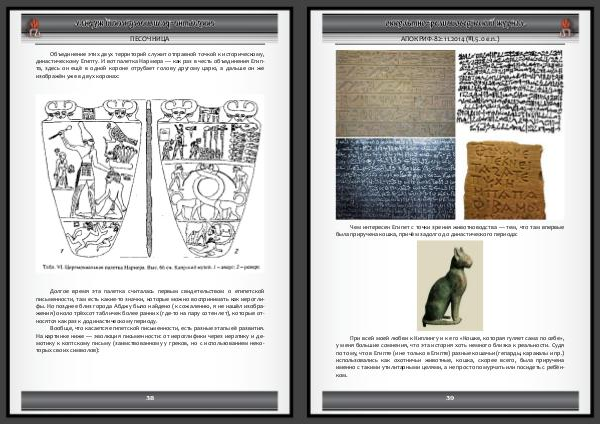Open the black handwritten hieratic script image
The width and height of the screenshot is (600, 424).
(508, 90)
